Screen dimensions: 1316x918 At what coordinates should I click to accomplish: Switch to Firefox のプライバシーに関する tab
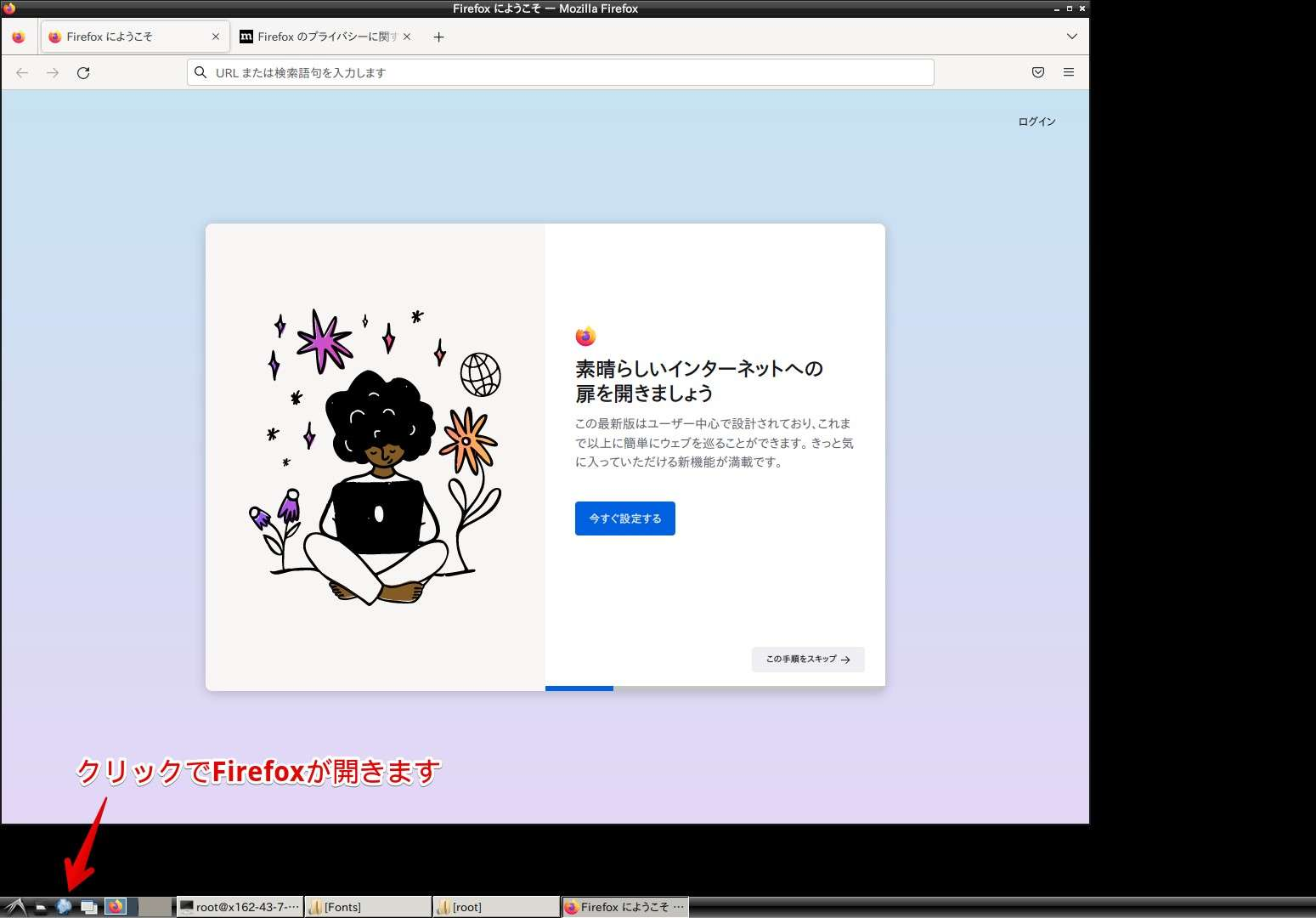(x=327, y=37)
